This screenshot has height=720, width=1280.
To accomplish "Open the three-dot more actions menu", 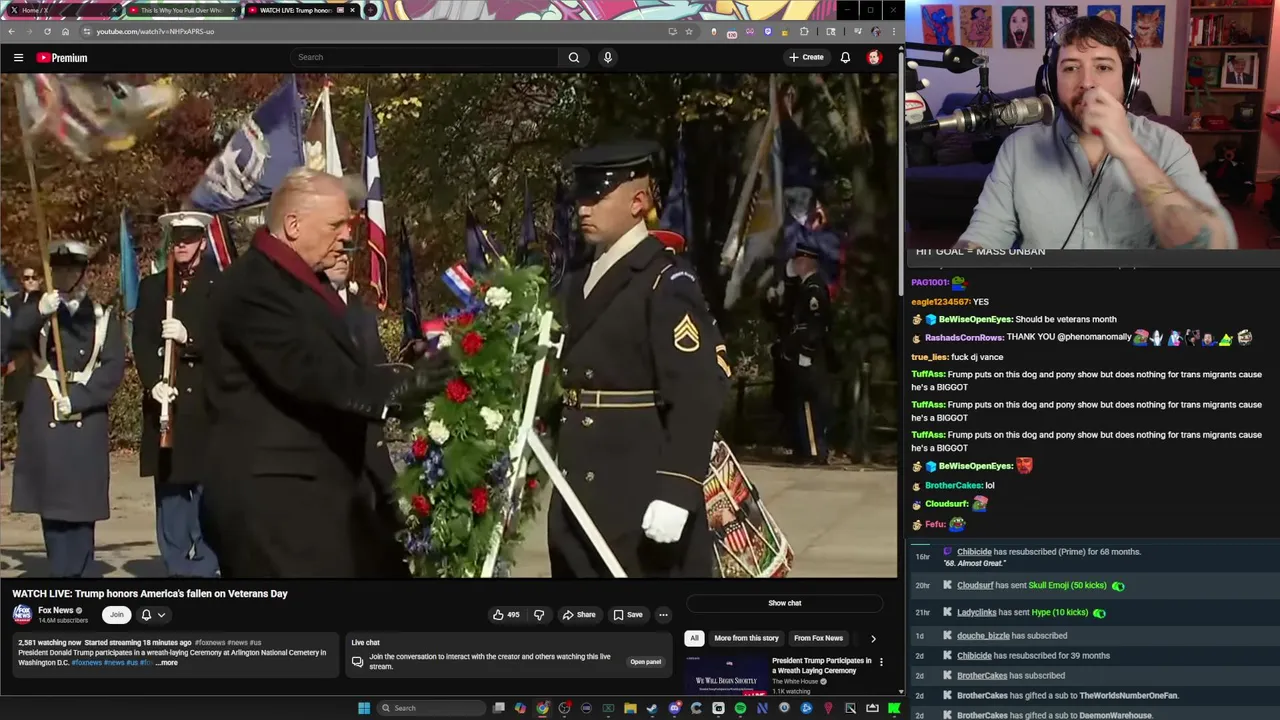I will [663, 615].
